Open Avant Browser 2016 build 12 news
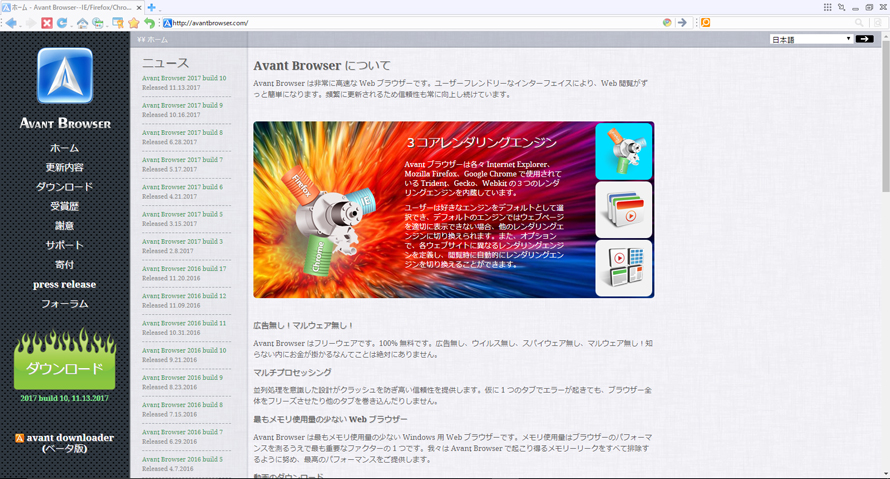The width and height of the screenshot is (890, 479). tap(184, 296)
